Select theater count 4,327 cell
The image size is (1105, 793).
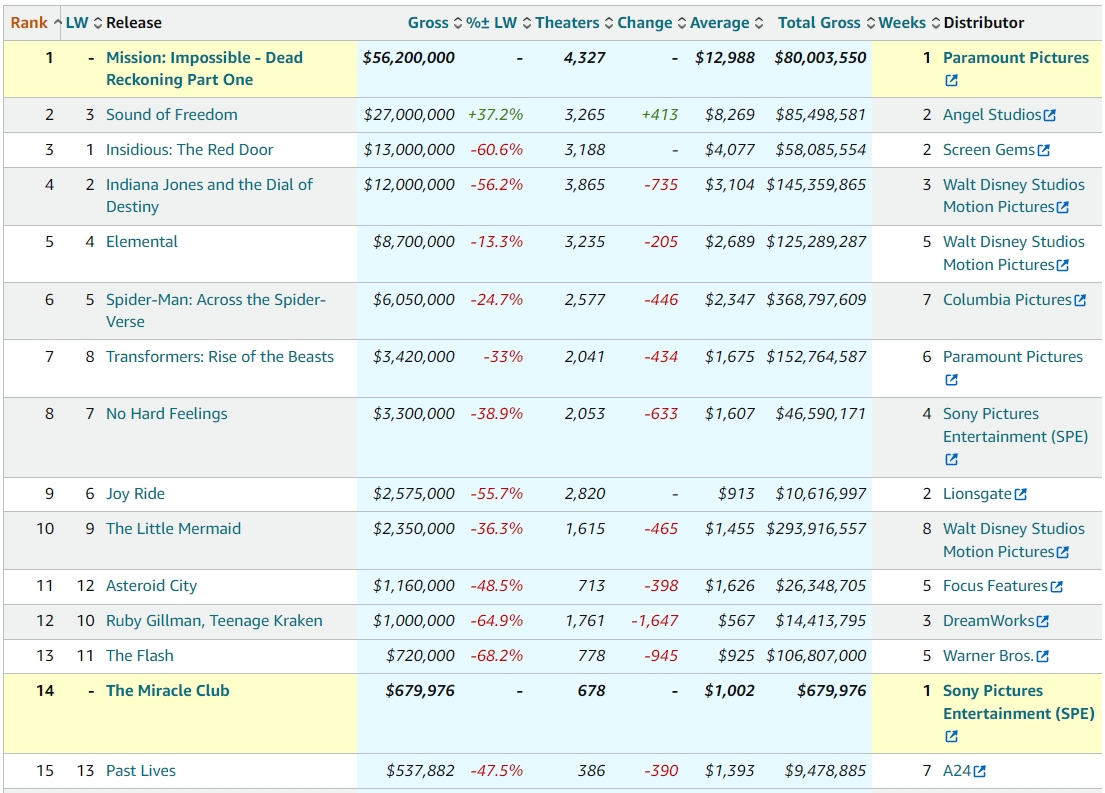[584, 58]
